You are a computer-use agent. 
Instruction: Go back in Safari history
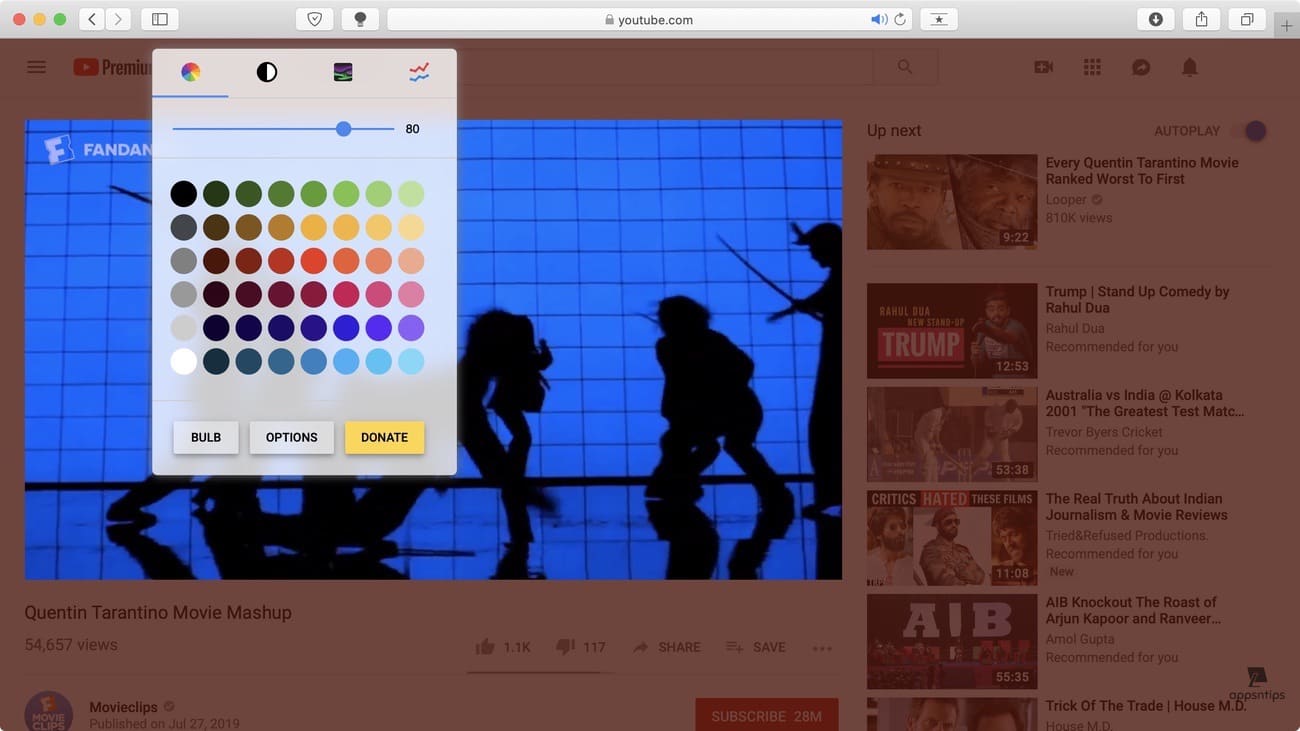click(x=92, y=19)
